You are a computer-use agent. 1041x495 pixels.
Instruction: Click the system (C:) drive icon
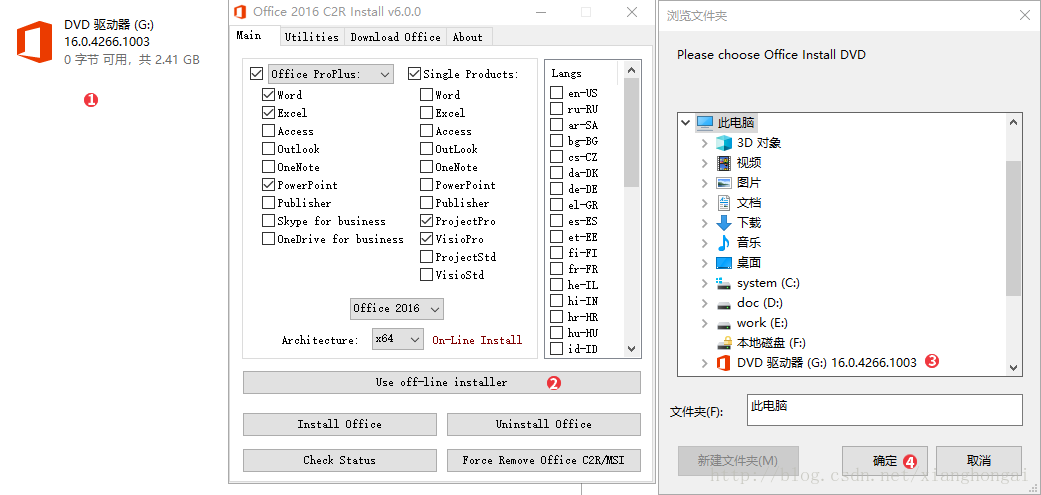(x=724, y=283)
